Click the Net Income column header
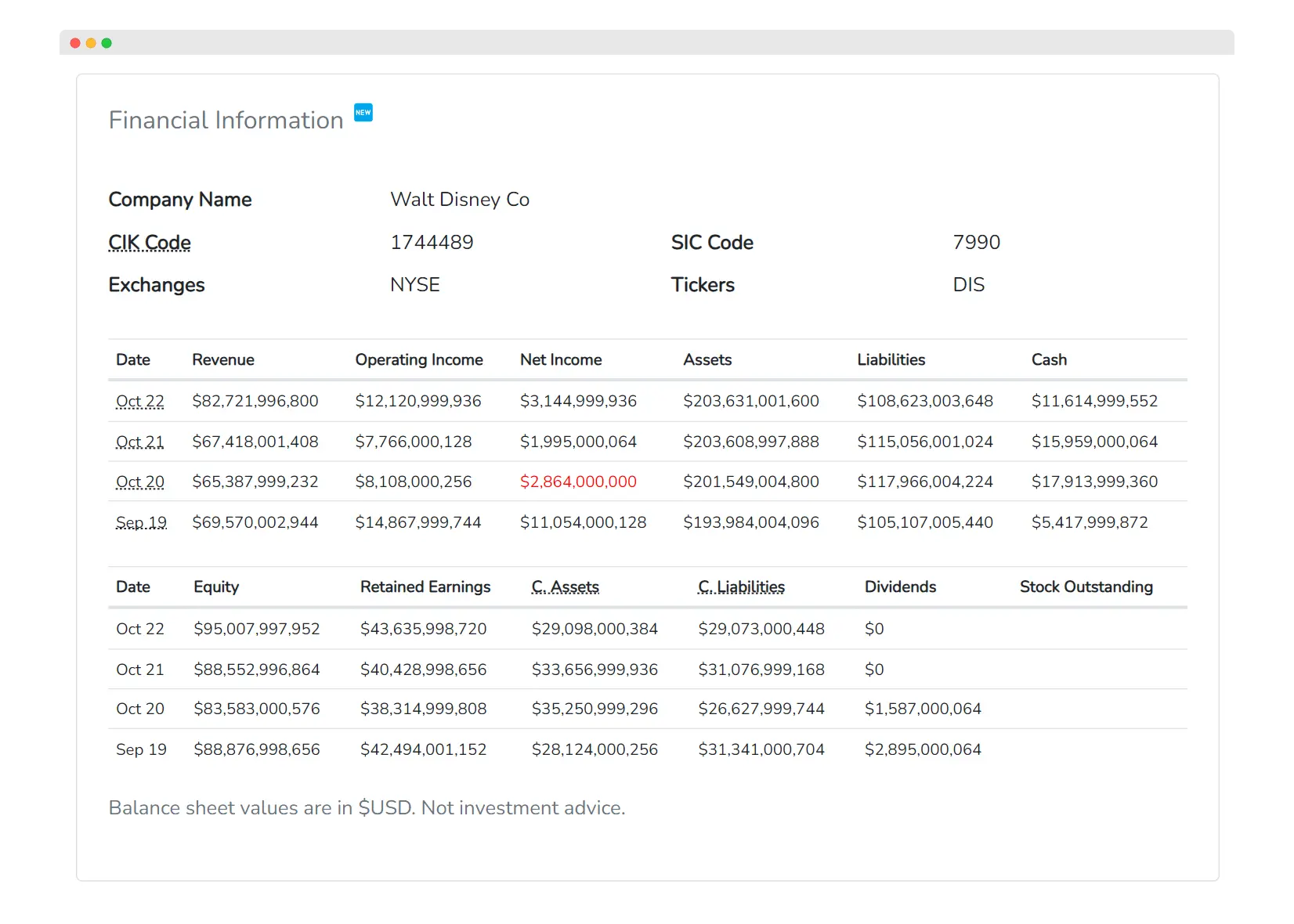Image resolution: width=1294 pixels, height=924 pixels. tap(561, 359)
